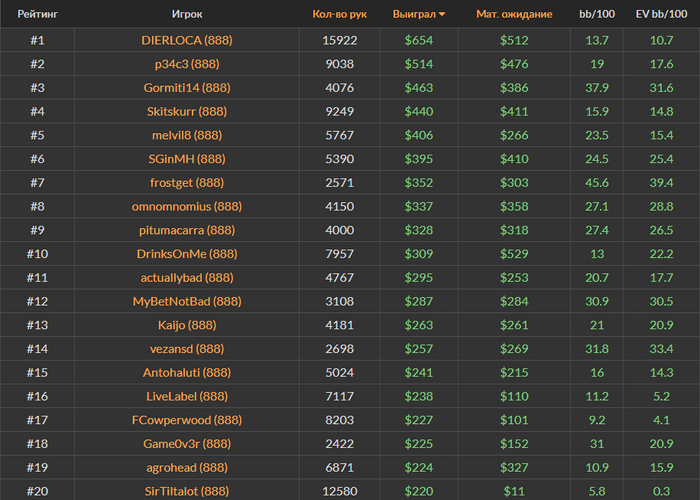Open player LiveLabel (888)
This screenshot has width=700, height=500.
[187, 396]
